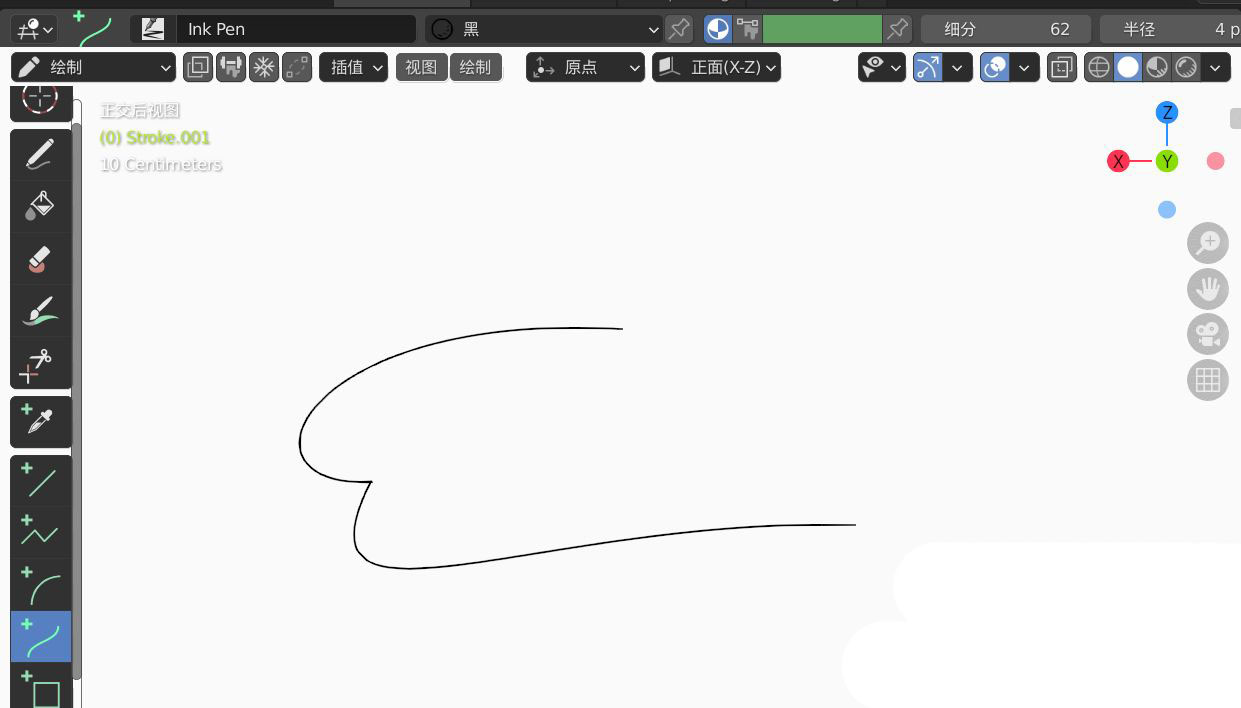Open the 正面(X-Z) drawing plane dropdown
Image resolution: width=1241 pixels, height=708 pixels.
pyautogui.click(x=716, y=67)
